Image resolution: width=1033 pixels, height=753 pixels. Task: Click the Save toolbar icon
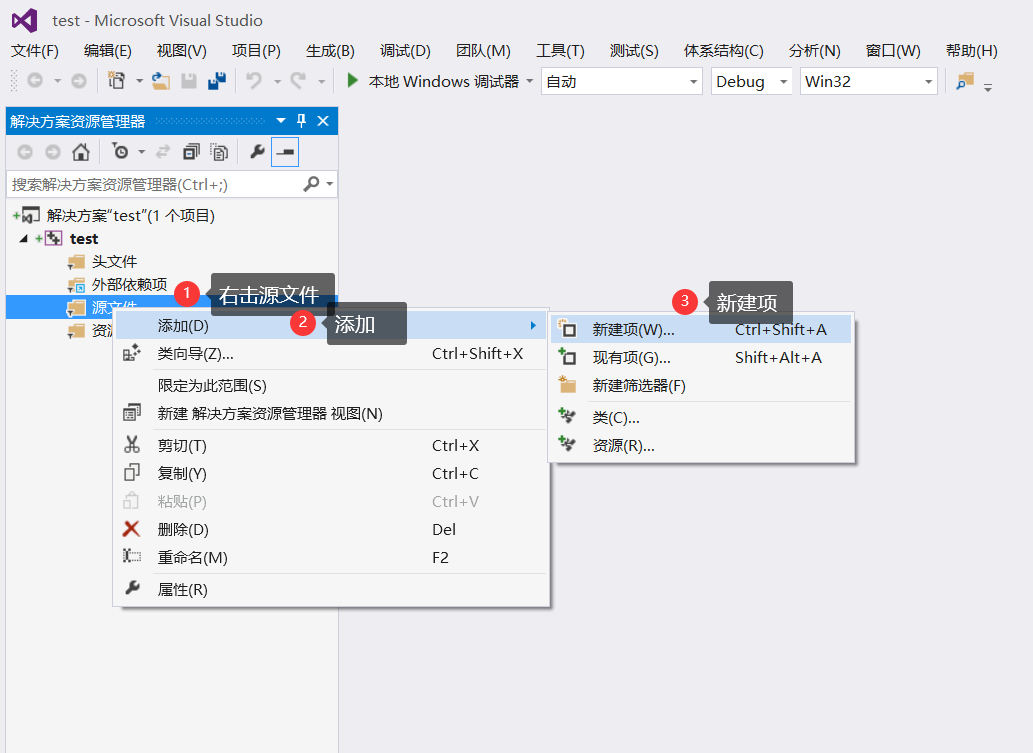click(189, 81)
